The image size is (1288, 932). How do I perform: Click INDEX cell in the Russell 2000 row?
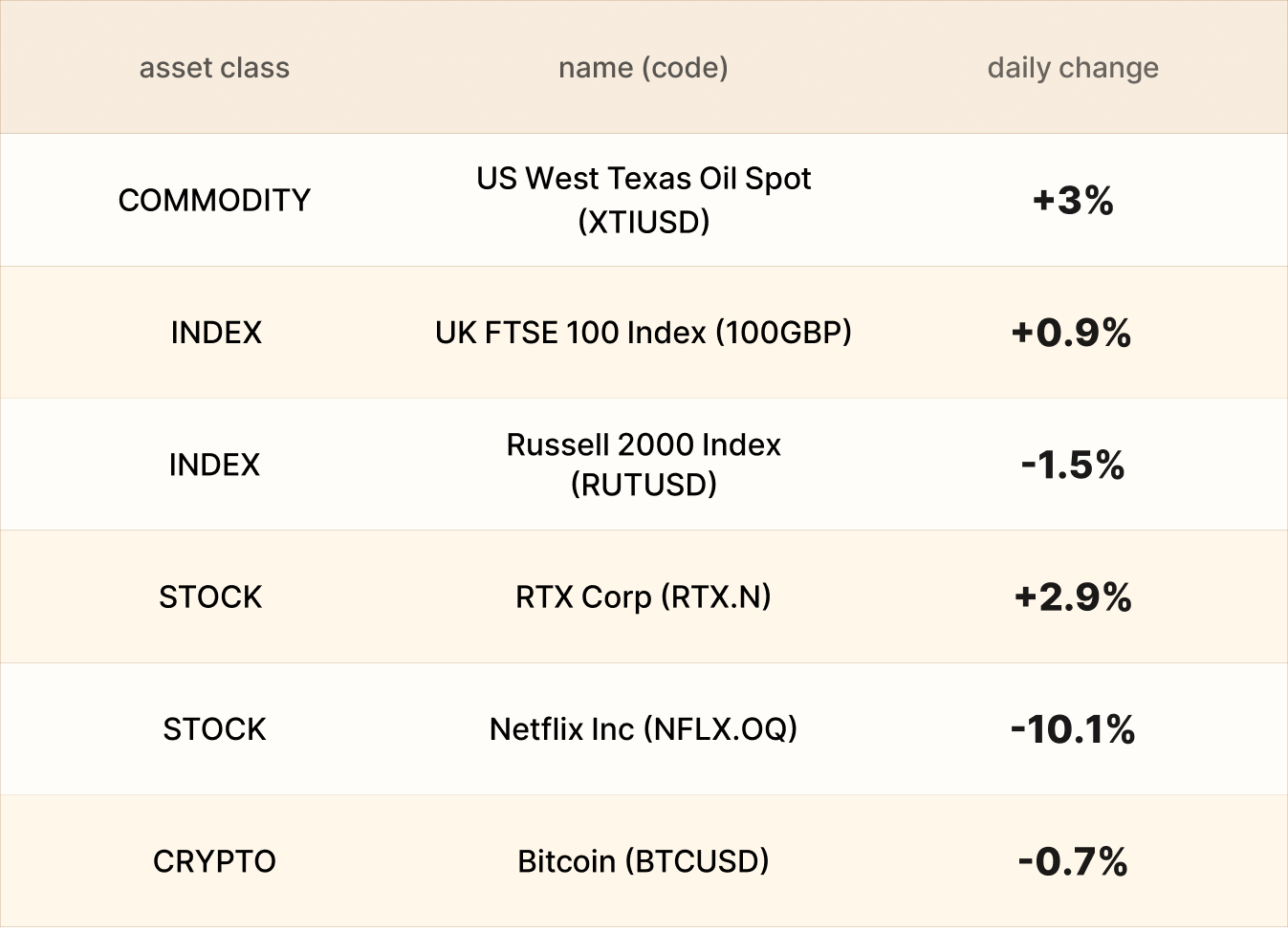(214, 465)
